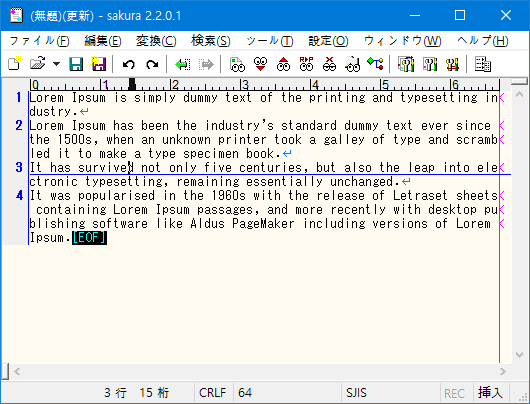This screenshot has height=404, width=530.
Task: Place the cursor on "1500s," in line 2
Action: (x=78, y=140)
